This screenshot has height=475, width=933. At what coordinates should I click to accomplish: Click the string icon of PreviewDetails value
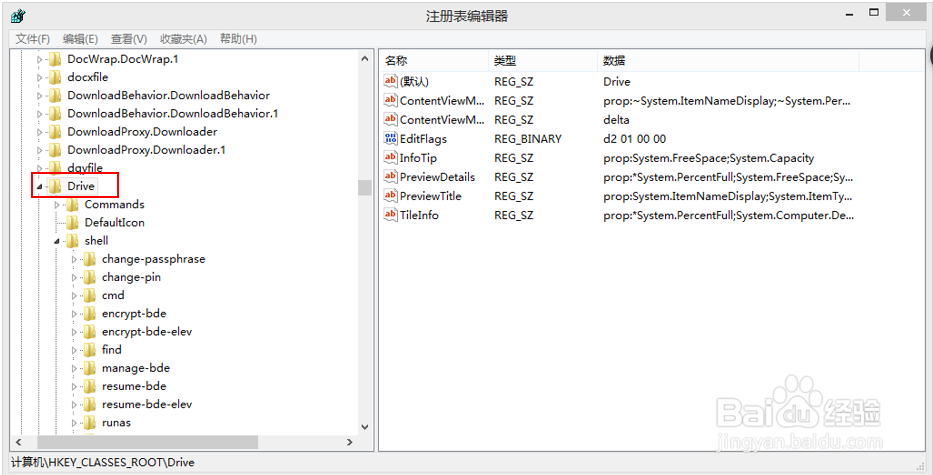(390, 177)
